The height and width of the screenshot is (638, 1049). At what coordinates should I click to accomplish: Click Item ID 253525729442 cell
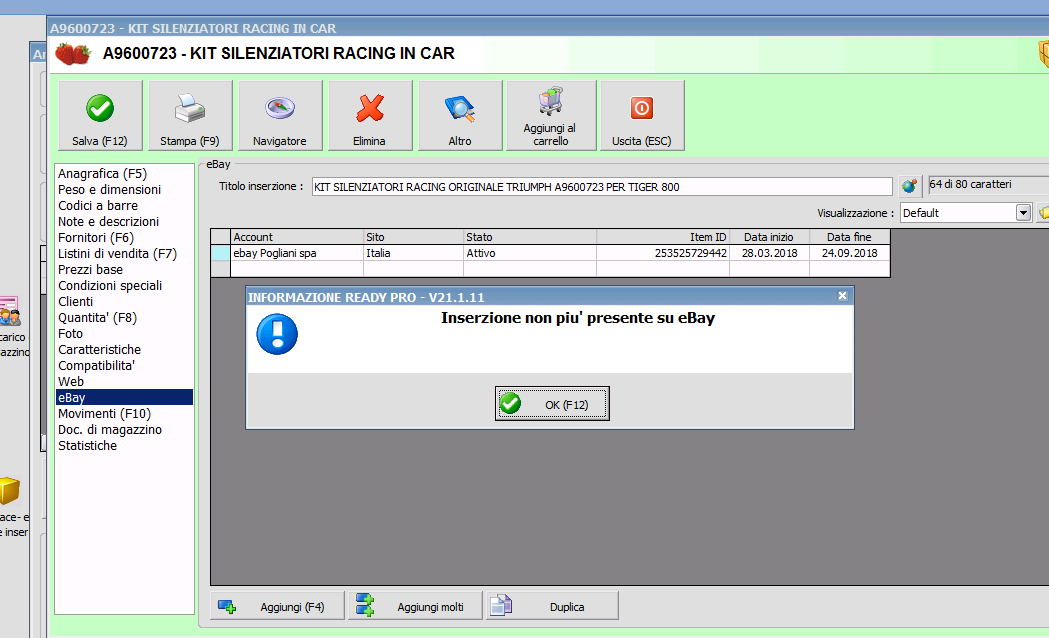663,253
